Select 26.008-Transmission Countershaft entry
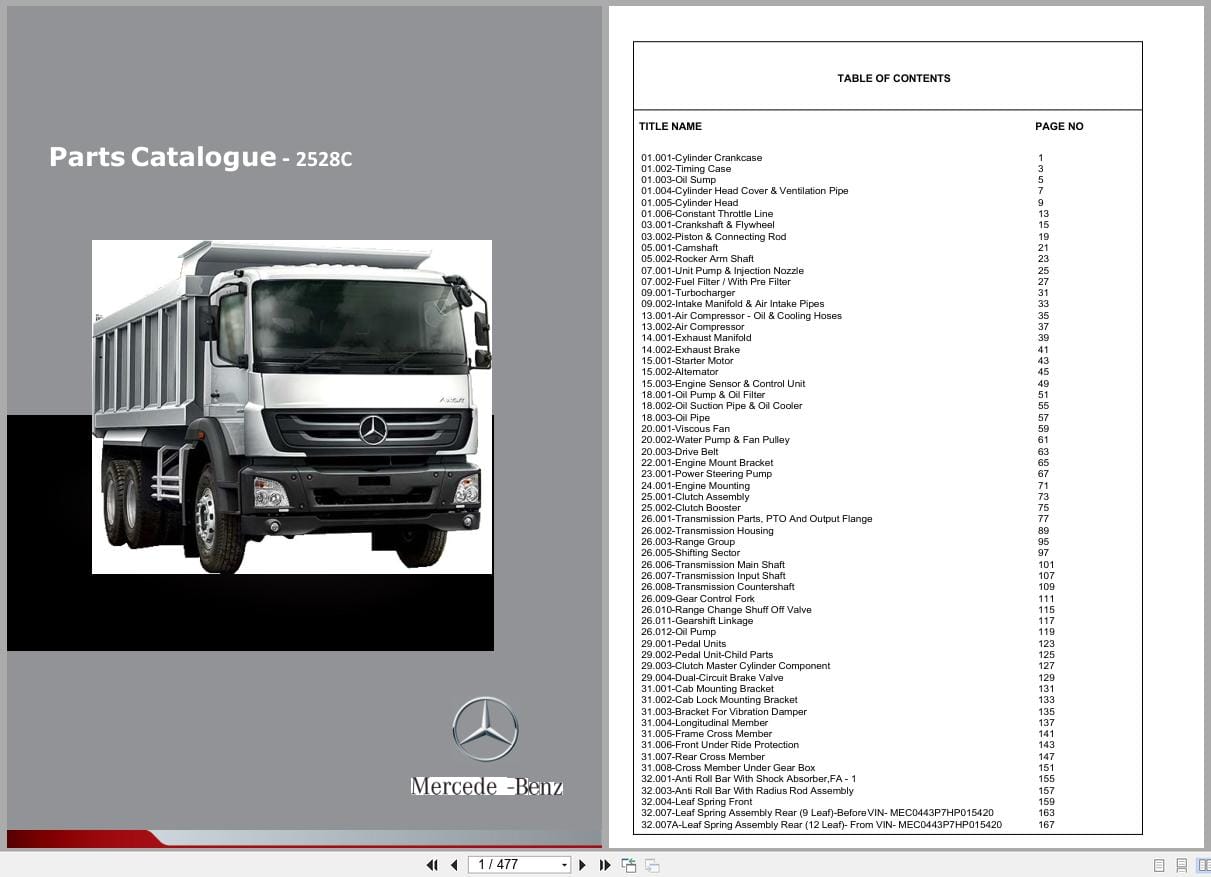Image resolution: width=1211 pixels, height=877 pixels. click(718, 587)
